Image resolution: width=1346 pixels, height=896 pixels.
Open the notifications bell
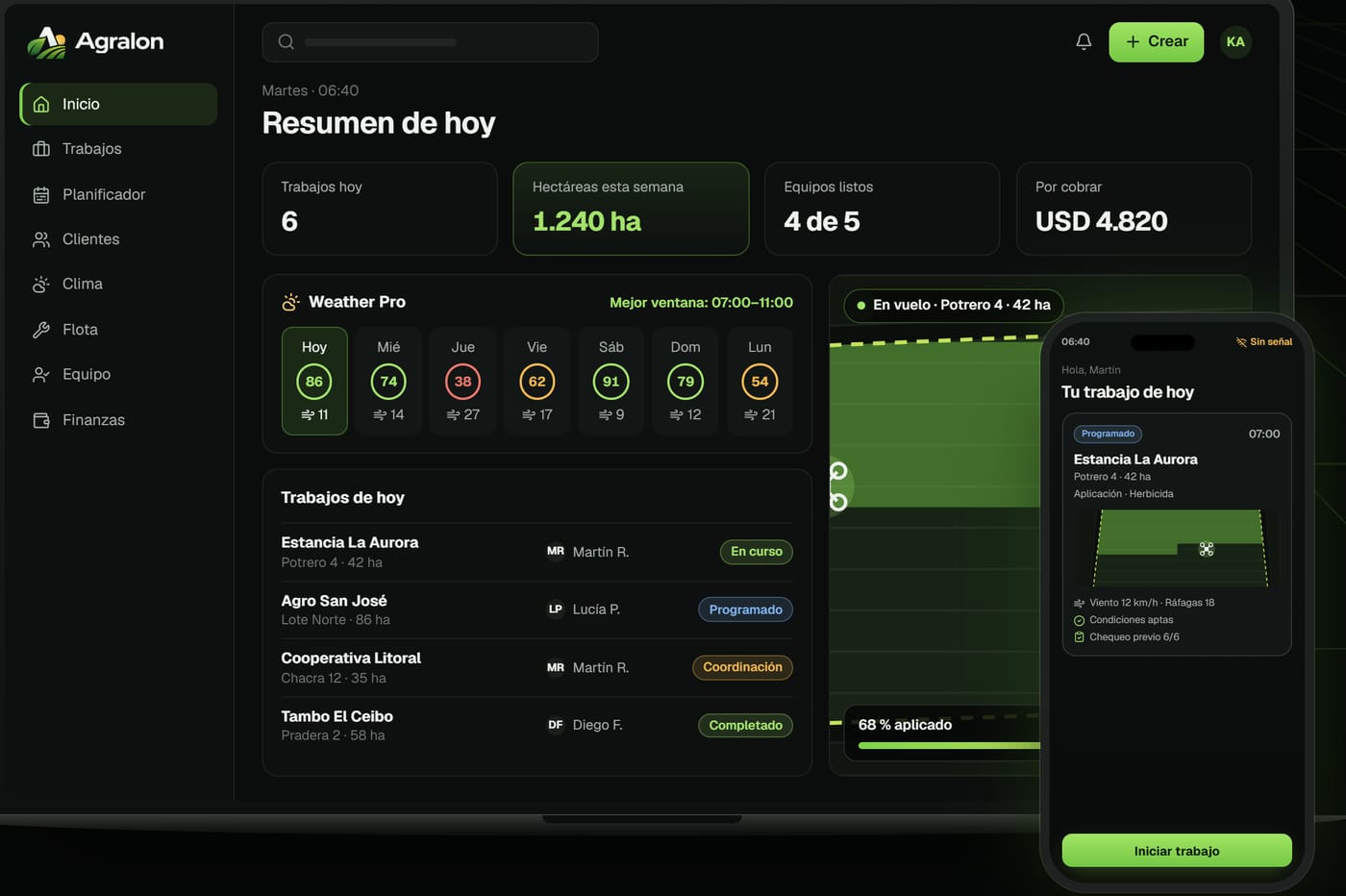[x=1084, y=41]
